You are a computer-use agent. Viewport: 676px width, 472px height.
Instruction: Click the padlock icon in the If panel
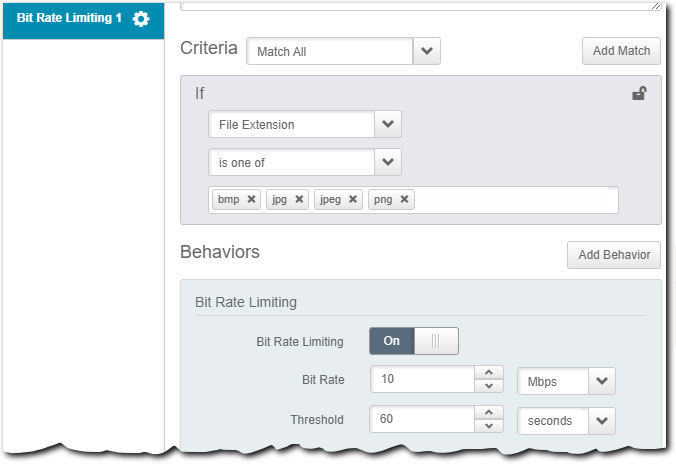pos(638,94)
